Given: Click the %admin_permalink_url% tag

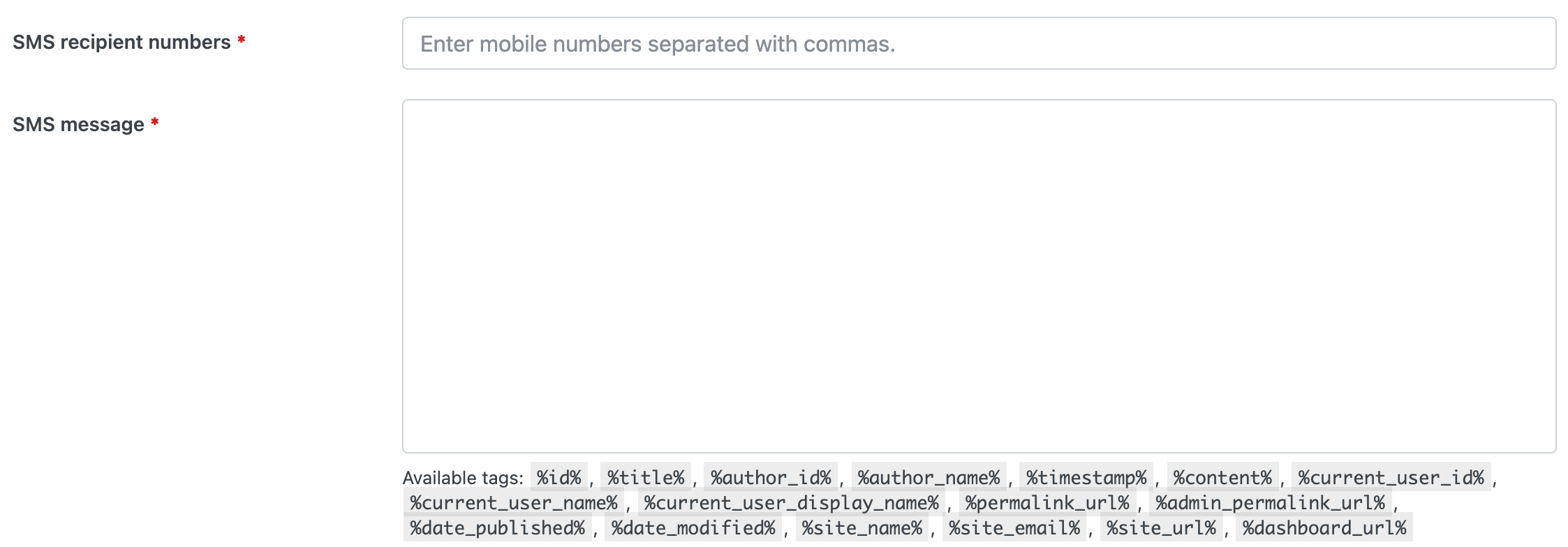Looking at the screenshot, I should [x=1270, y=503].
